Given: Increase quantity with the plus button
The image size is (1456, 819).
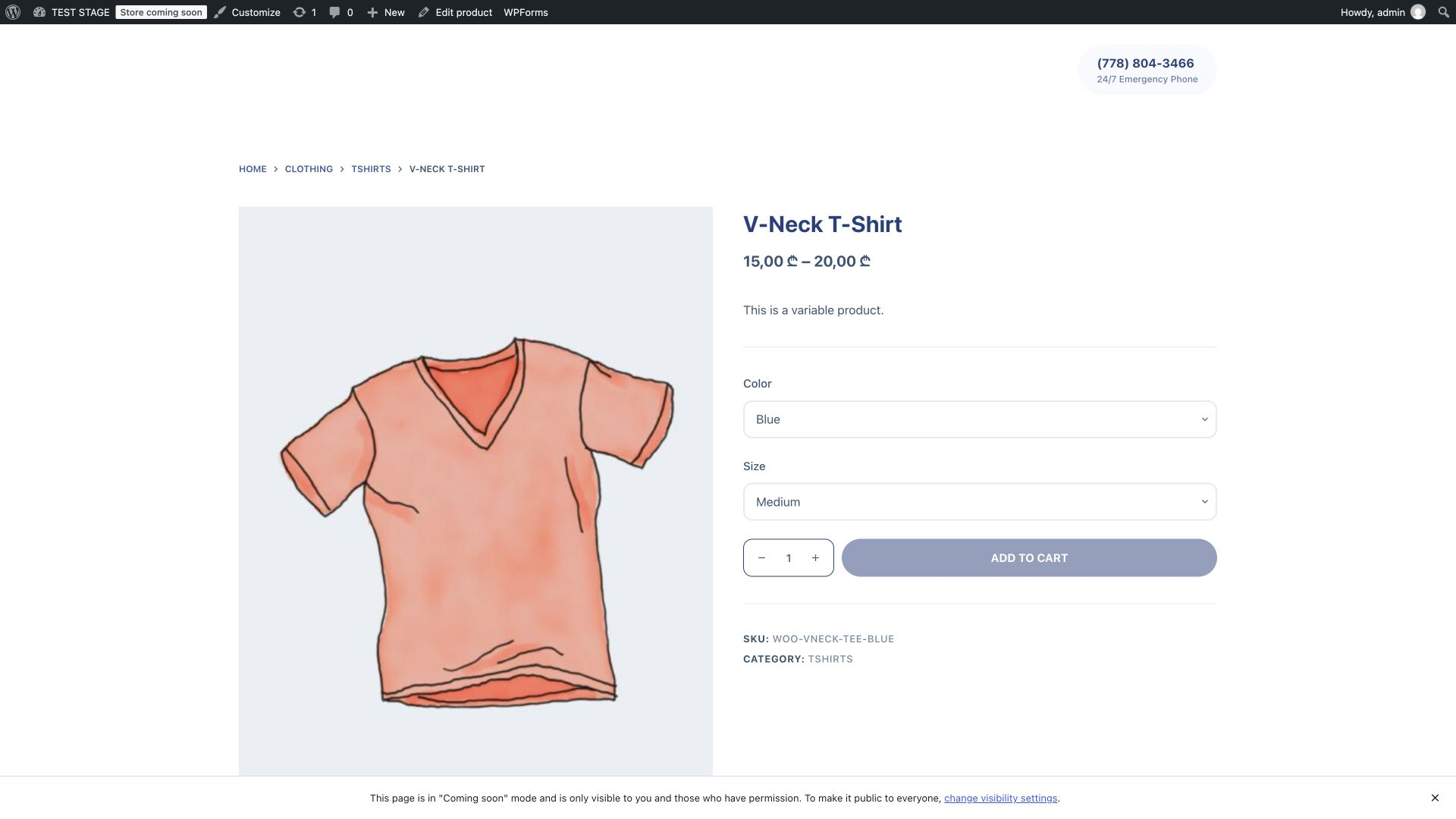Looking at the screenshot, I should (x=815, y=558).
